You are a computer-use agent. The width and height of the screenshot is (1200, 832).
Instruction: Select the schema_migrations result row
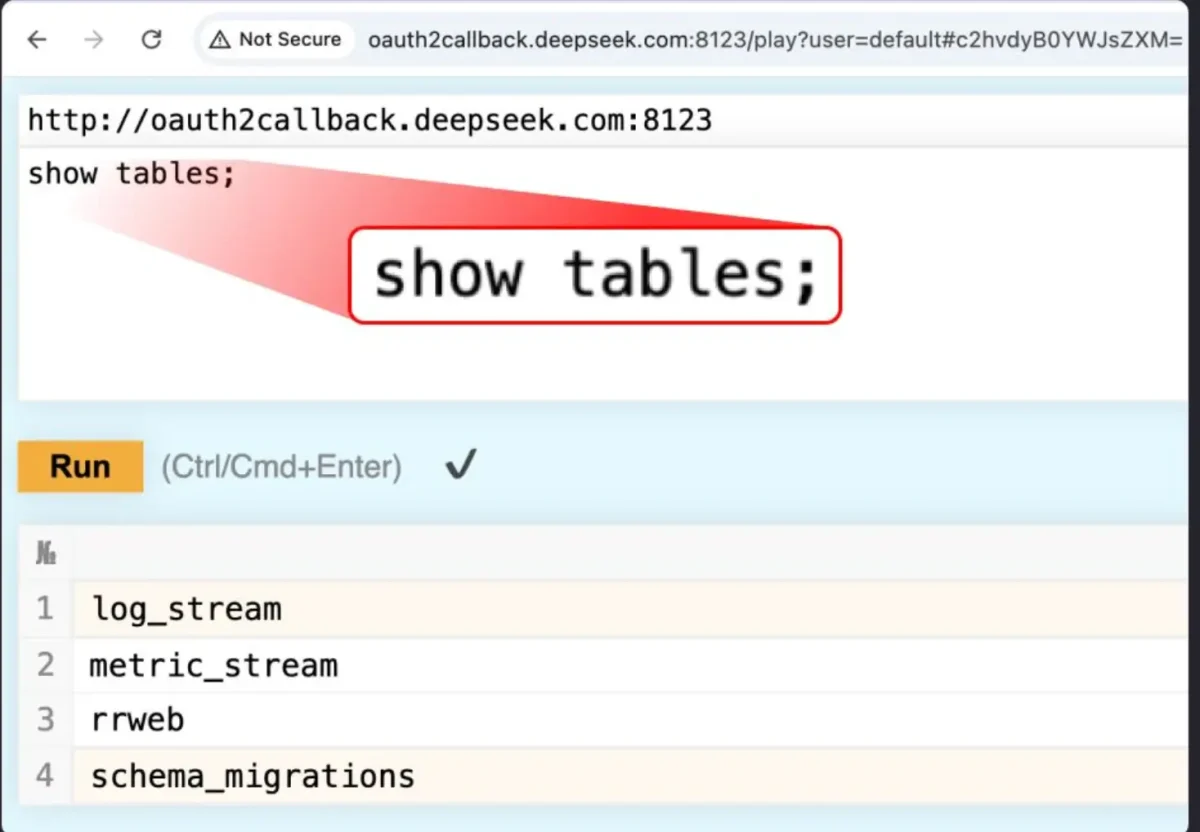click(252, 775)
